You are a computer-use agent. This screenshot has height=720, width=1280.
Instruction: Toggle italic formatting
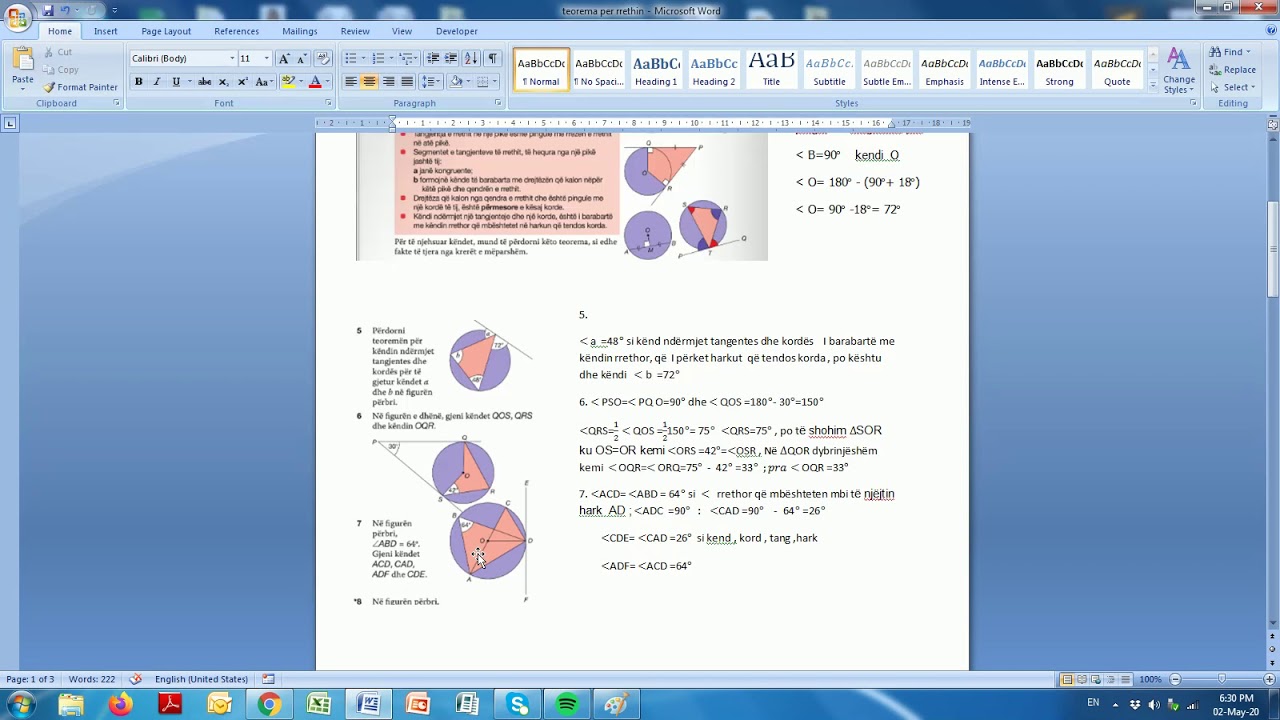[157, 82]
